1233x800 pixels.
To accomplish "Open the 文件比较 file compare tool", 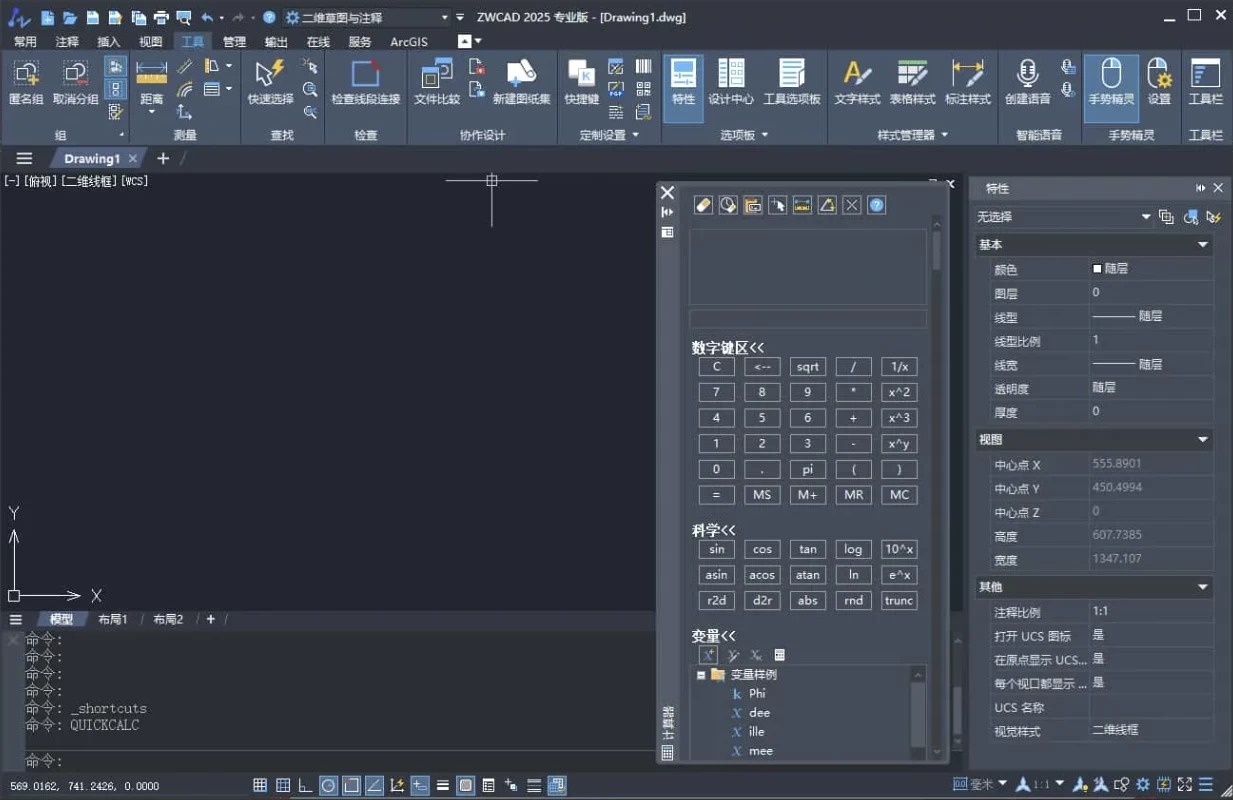I will click(x=437, y=82).
